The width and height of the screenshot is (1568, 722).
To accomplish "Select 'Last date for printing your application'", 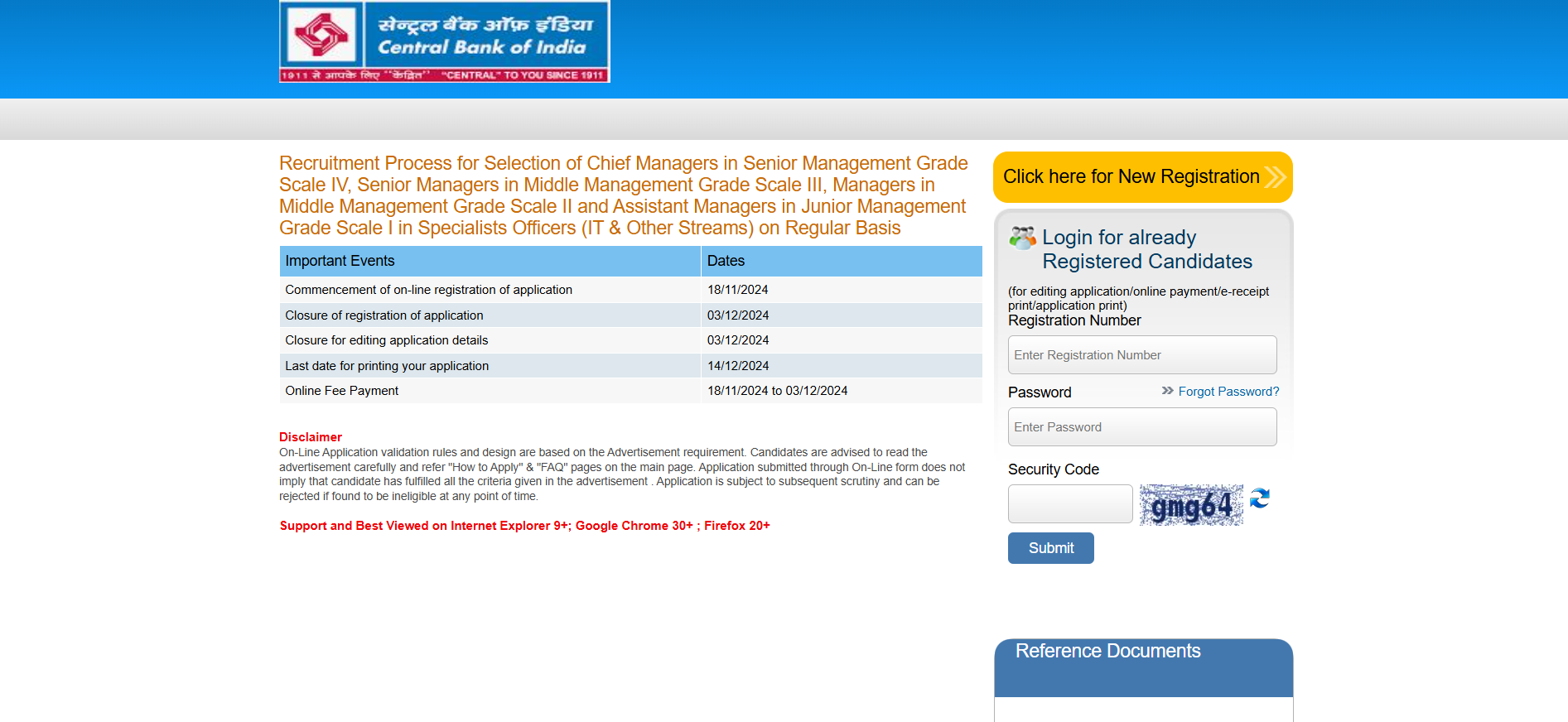I will tap(387, 366).
